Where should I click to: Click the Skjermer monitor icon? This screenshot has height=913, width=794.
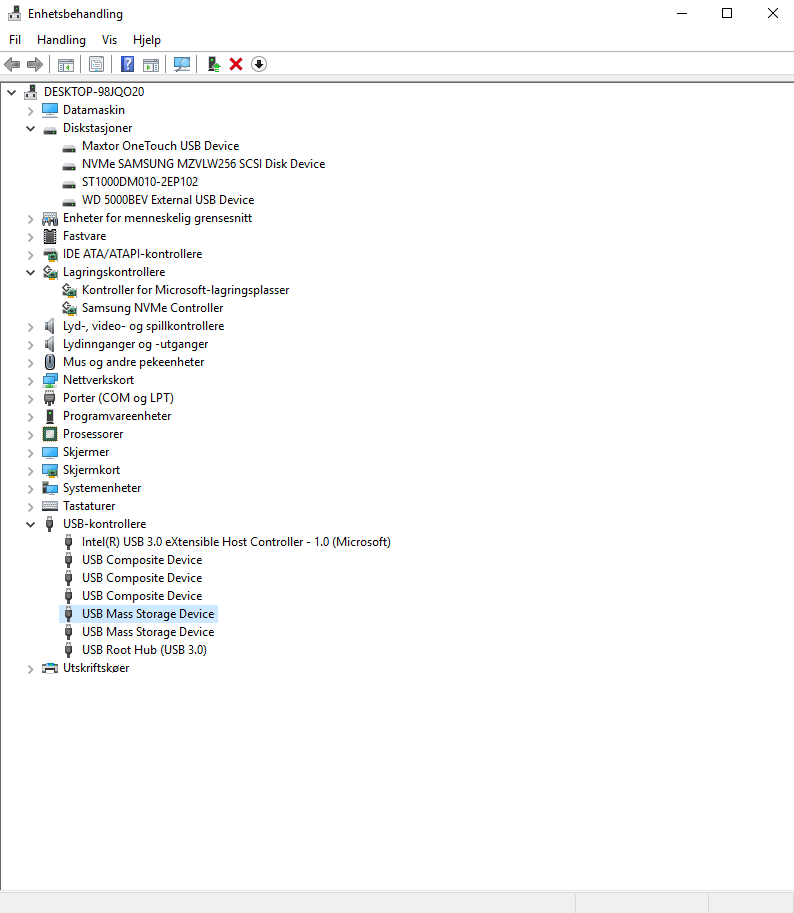pos(50,452)
